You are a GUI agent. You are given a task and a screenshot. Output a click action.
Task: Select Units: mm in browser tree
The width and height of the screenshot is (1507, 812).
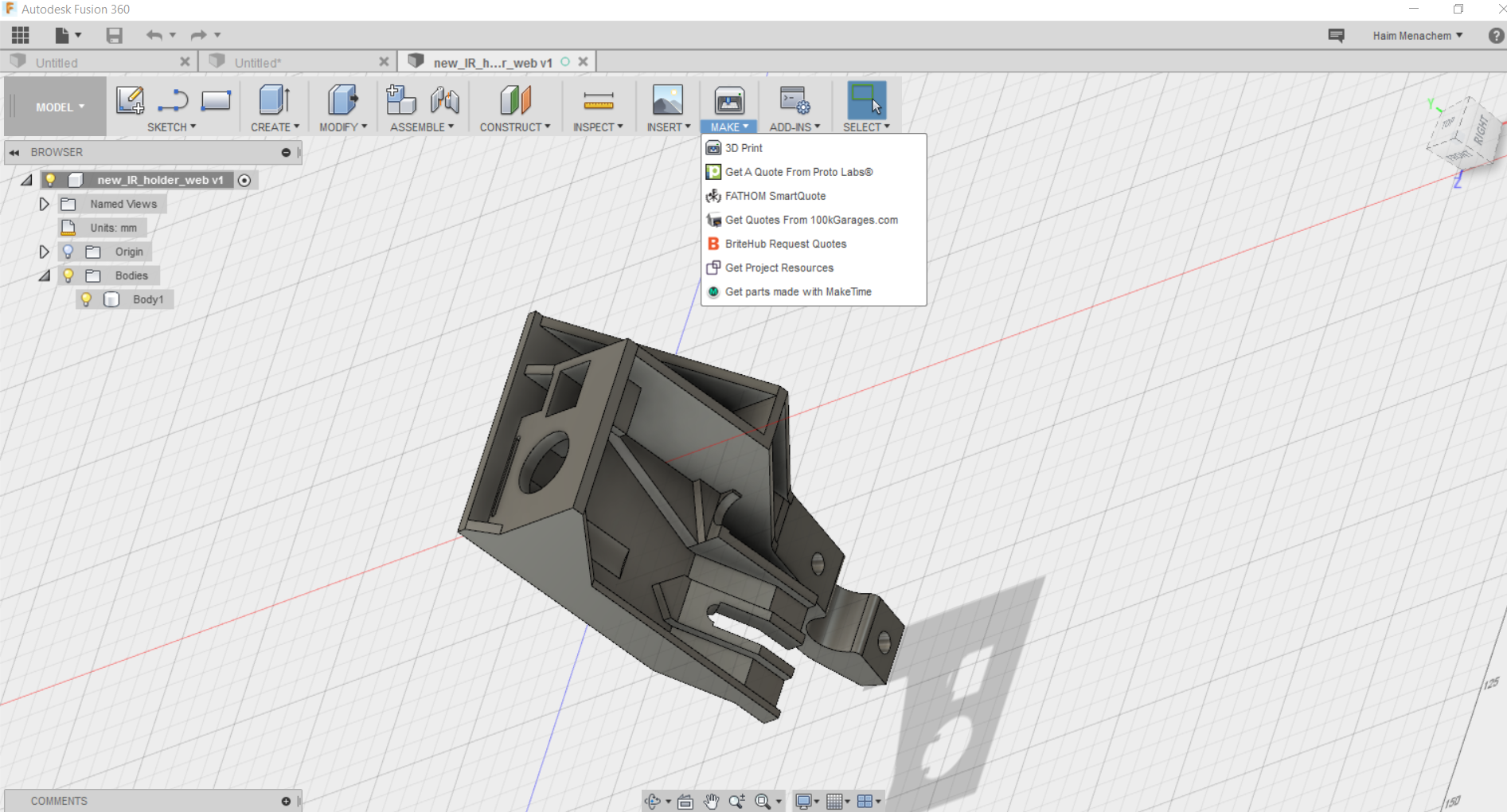pyautogui.click(x=113, y=228)
